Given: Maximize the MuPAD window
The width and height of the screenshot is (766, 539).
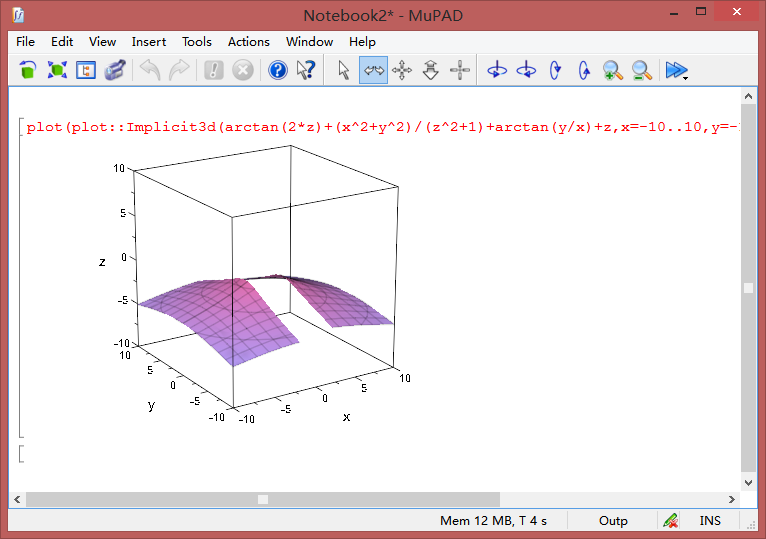Looking at the screenshot, I should point(701,12).
